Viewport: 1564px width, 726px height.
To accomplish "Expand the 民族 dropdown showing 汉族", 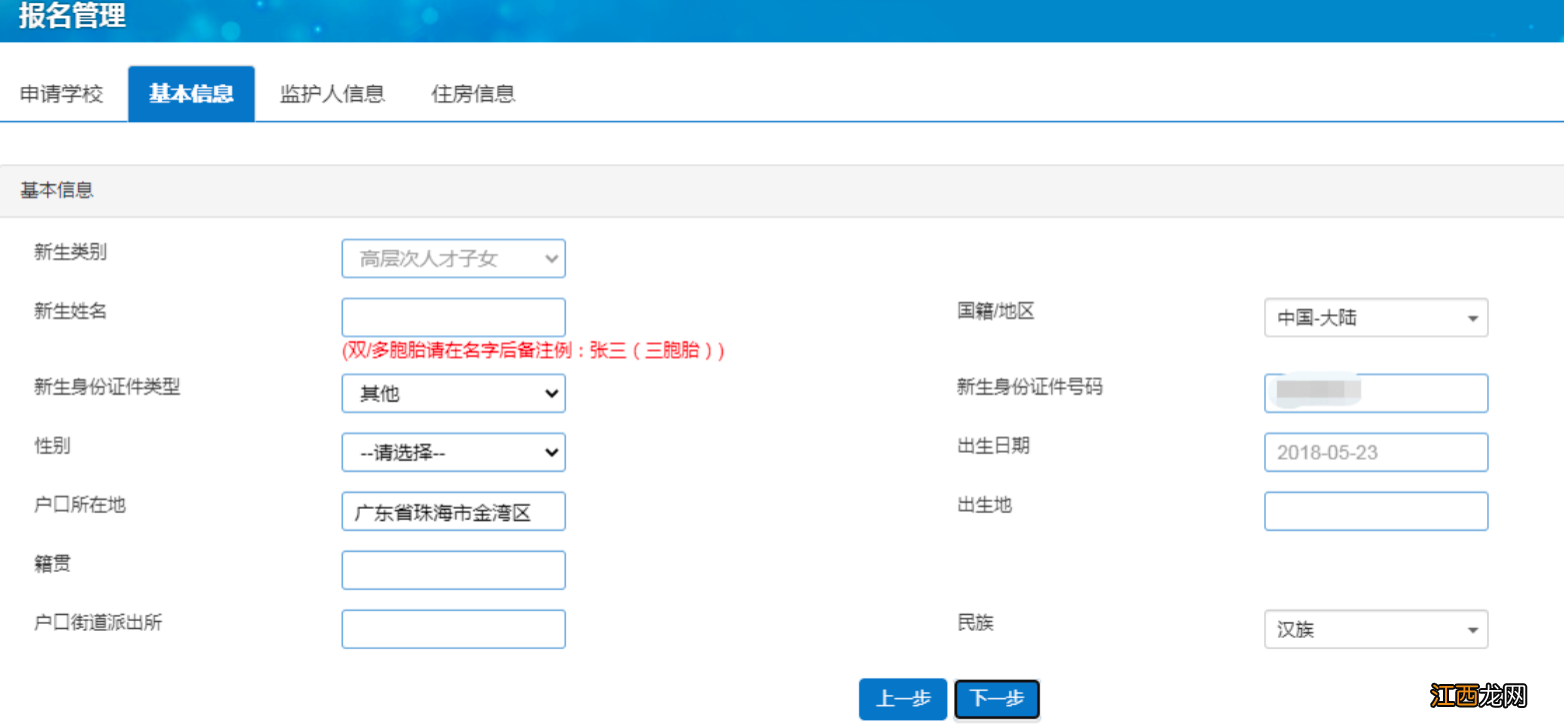I will (1376, 630).
